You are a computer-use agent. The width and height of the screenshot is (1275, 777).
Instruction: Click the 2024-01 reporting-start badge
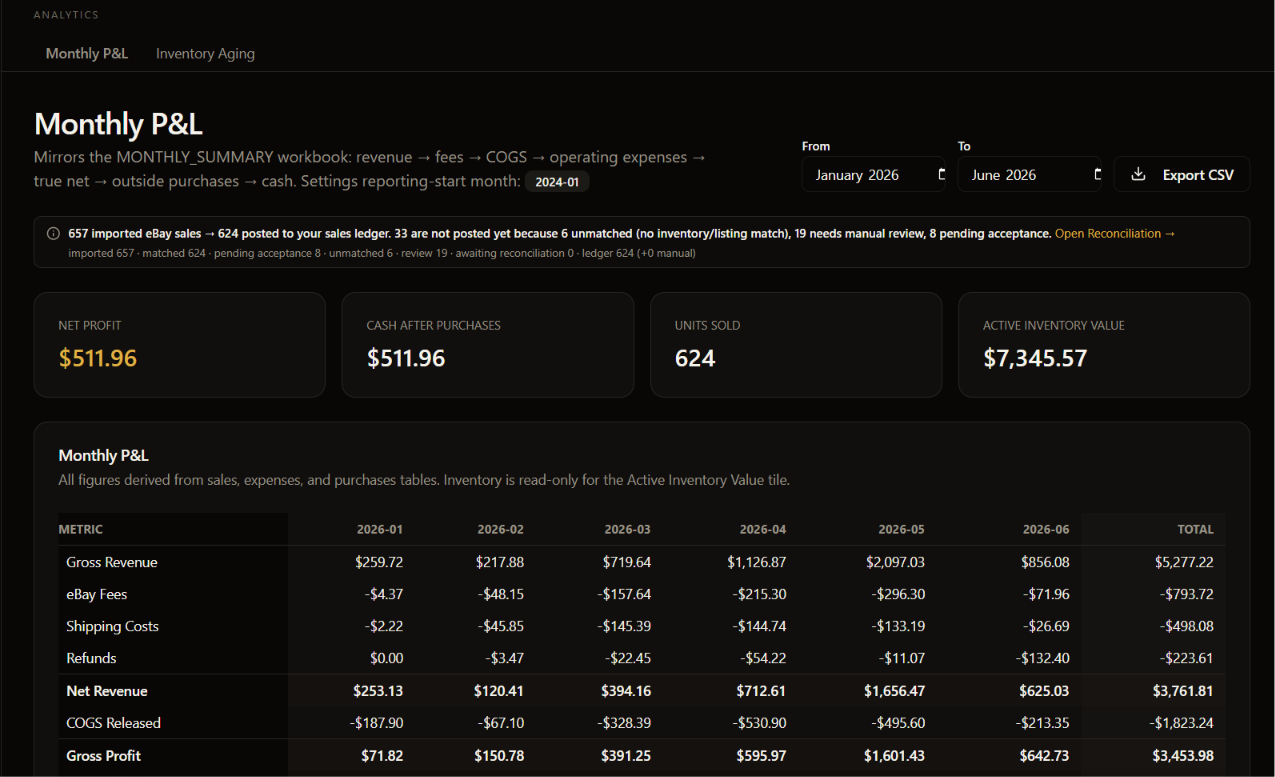point(557,182)
